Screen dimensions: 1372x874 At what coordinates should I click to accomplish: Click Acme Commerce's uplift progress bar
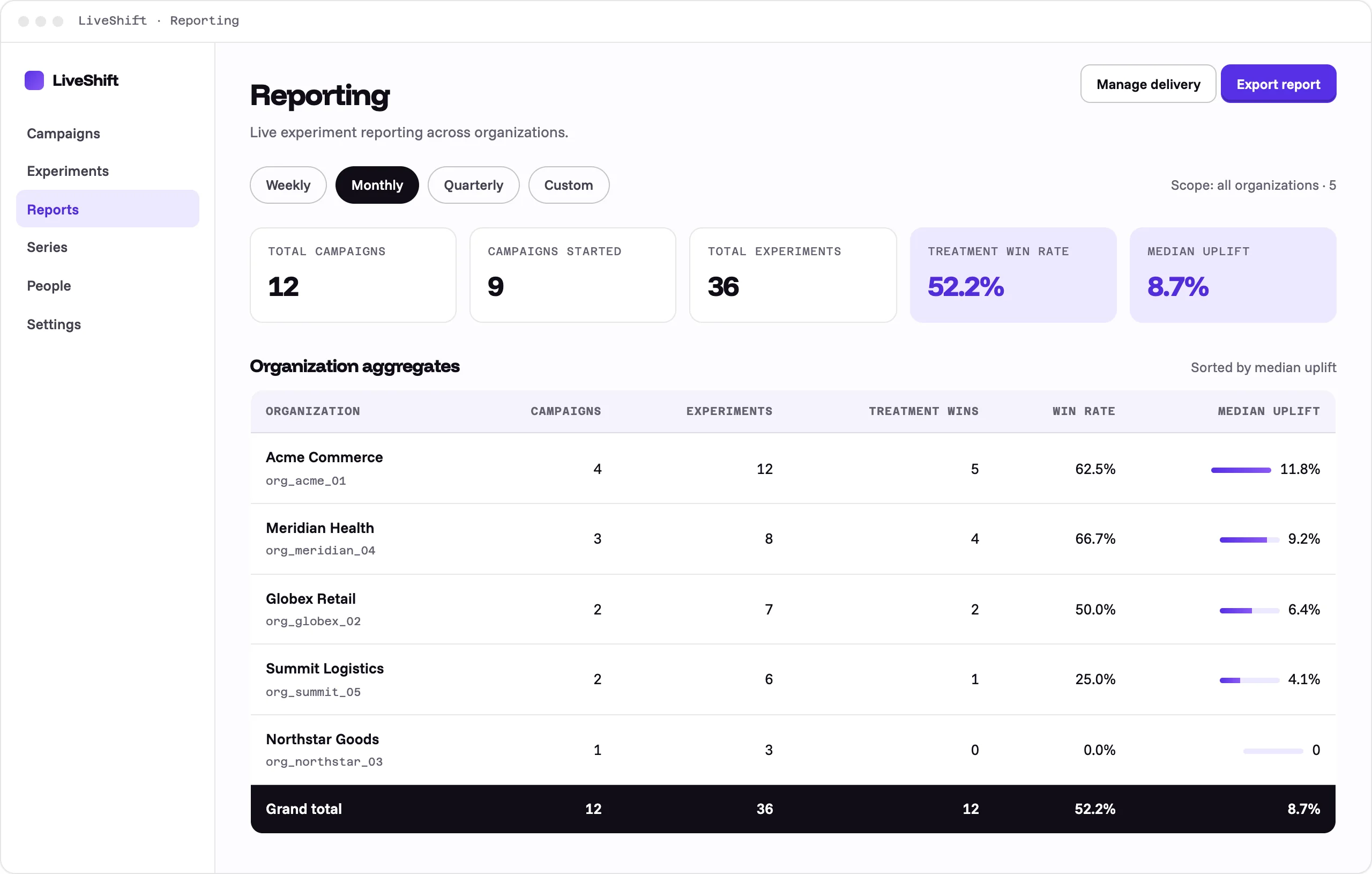click(1241, 470)
